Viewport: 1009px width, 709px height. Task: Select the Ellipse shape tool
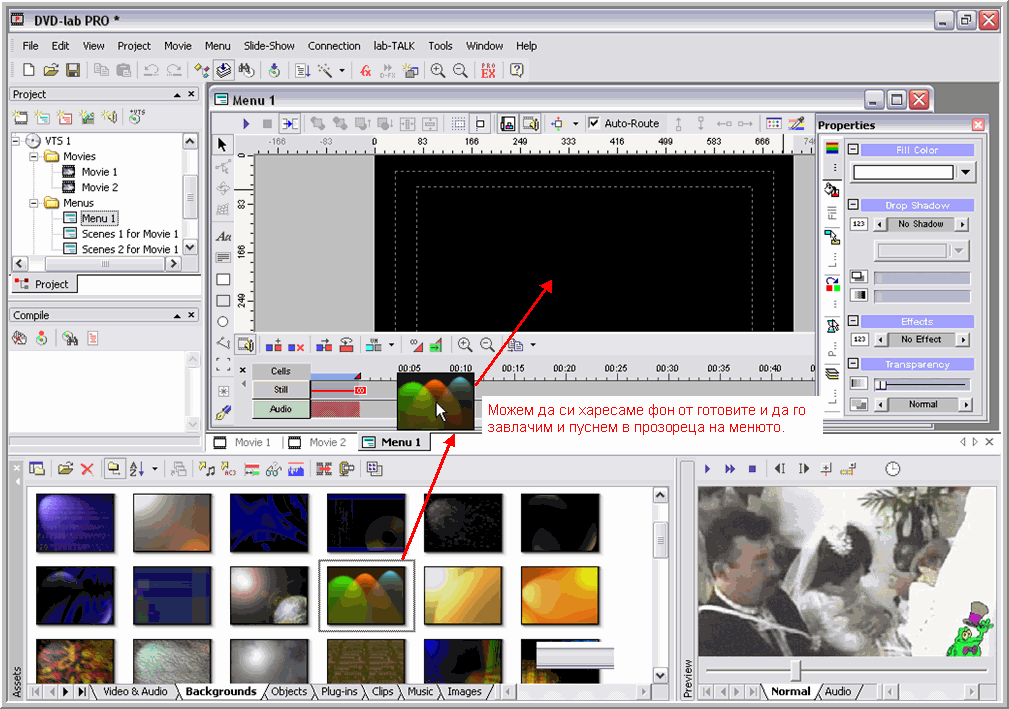223,322
